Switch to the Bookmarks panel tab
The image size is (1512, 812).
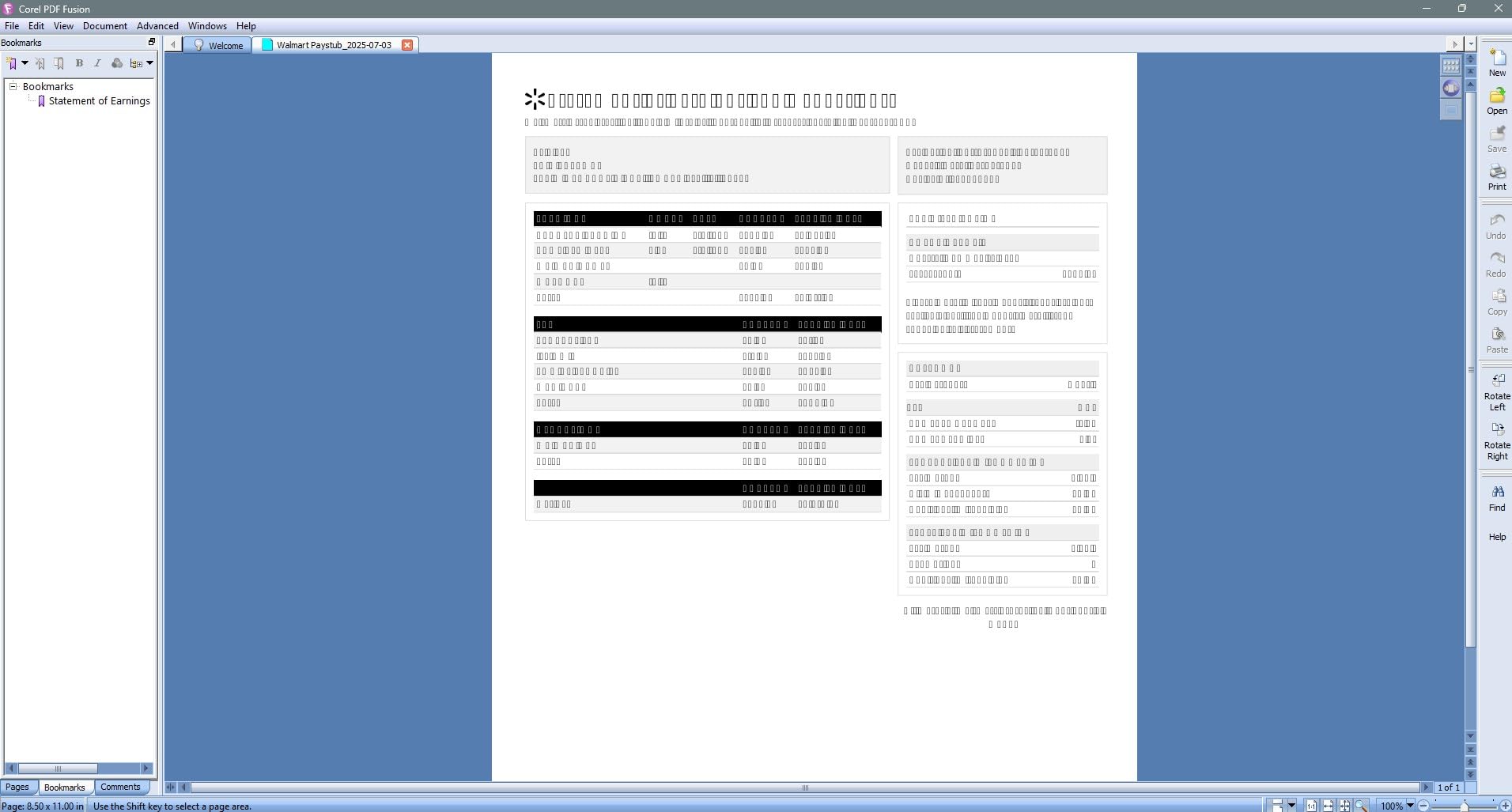click(x=64, y=787)
